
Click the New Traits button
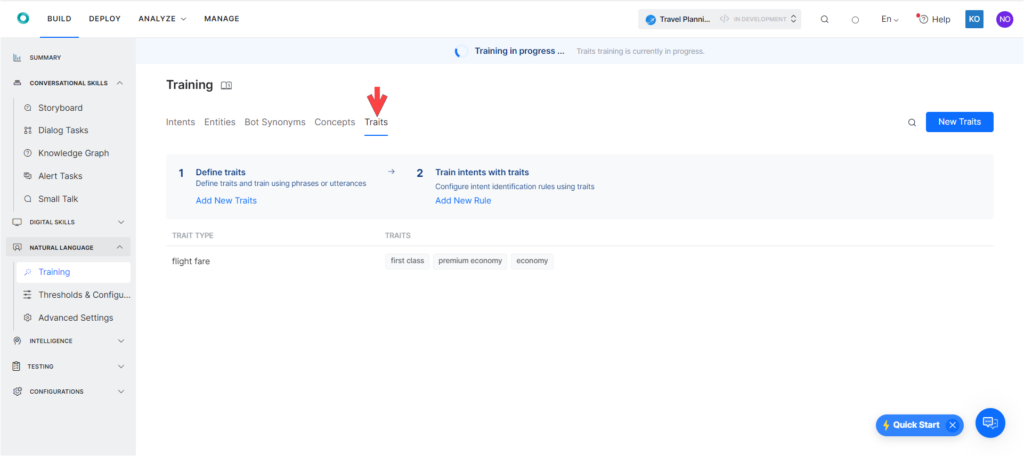click(x=959, y=122)
